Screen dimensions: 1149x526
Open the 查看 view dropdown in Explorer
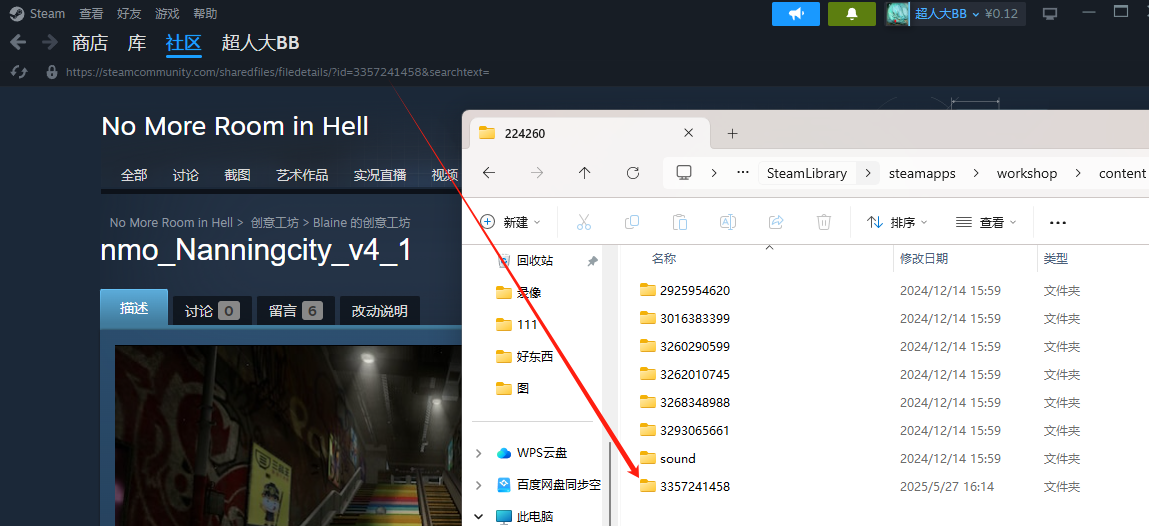[x=986, y=222]
